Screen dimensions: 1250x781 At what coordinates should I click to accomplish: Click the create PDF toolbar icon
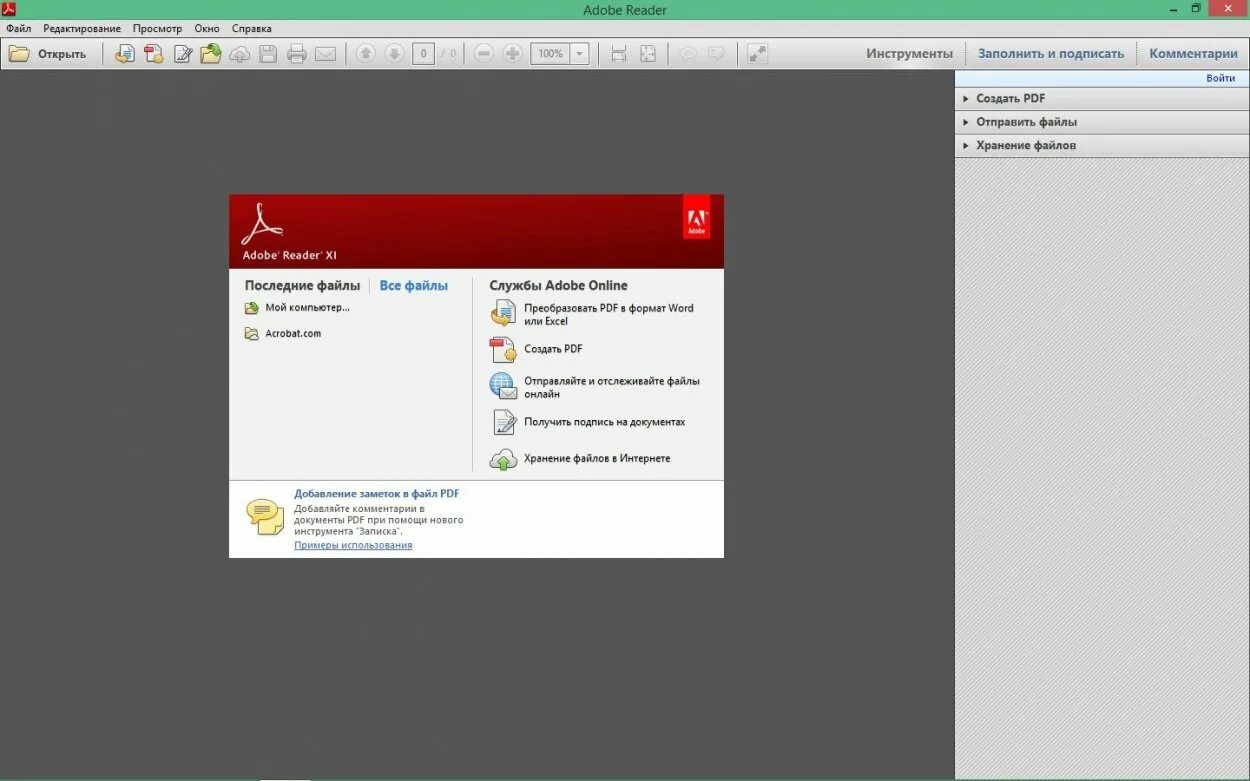[153, 54]
